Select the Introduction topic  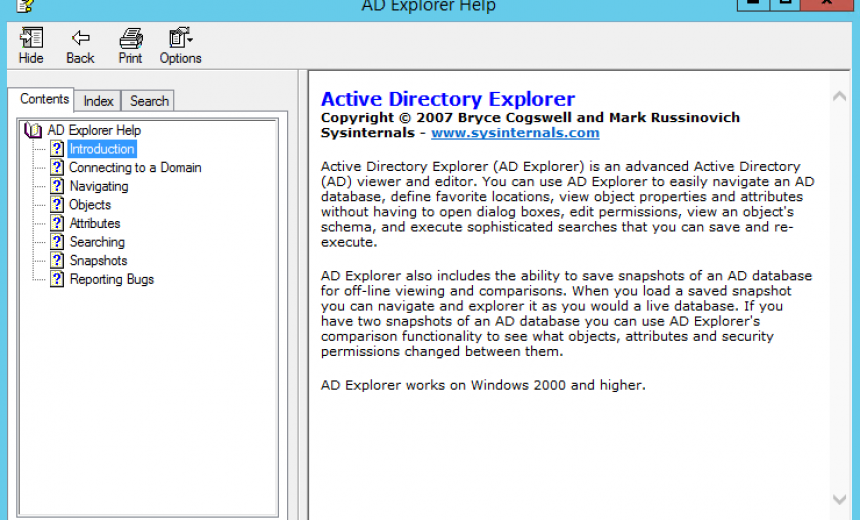(x=102, y=149)
